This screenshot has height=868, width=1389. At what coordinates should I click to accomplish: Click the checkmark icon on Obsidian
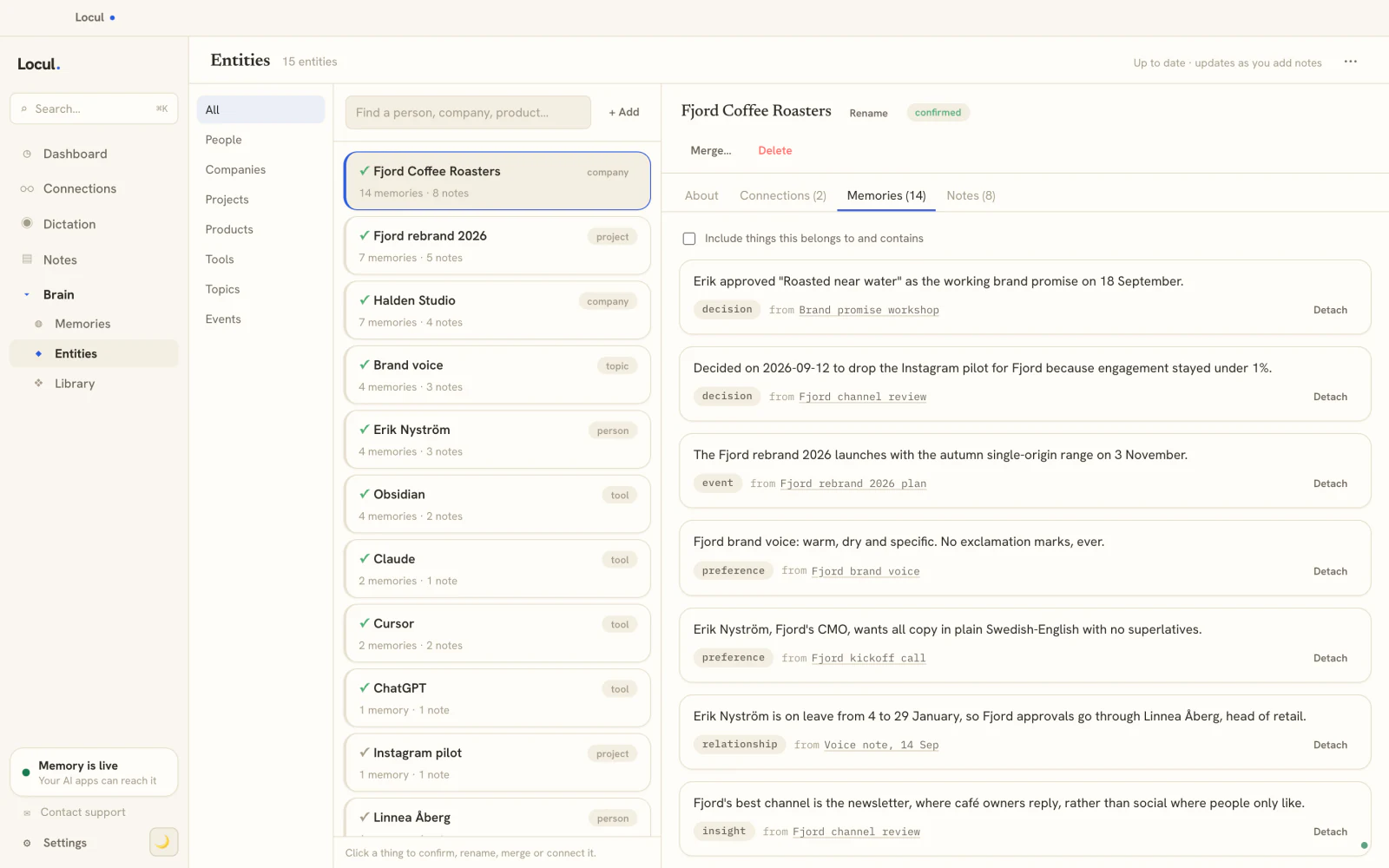click(365, 494)
